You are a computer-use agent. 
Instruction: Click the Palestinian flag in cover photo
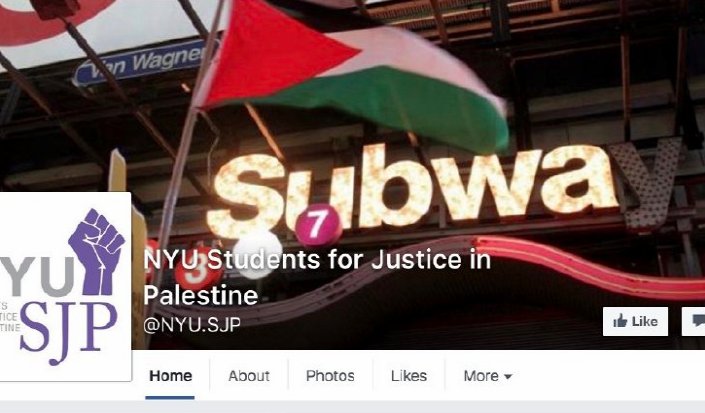pyautogui.click(x=351, y=76)
